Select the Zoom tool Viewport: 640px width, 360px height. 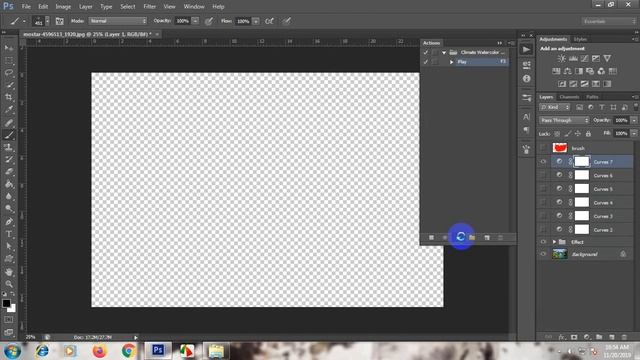(9, 284)
